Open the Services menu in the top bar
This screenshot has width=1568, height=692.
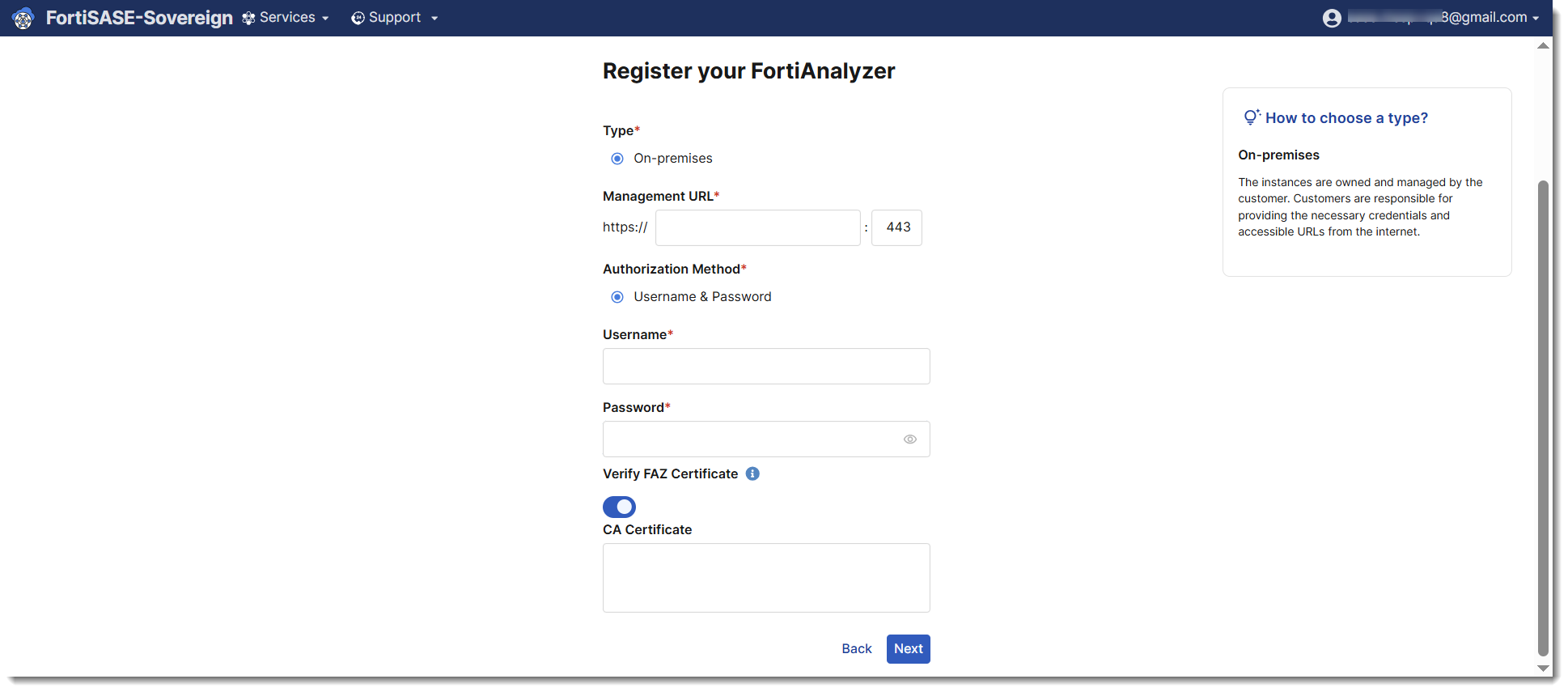click(x=287, y=17)
